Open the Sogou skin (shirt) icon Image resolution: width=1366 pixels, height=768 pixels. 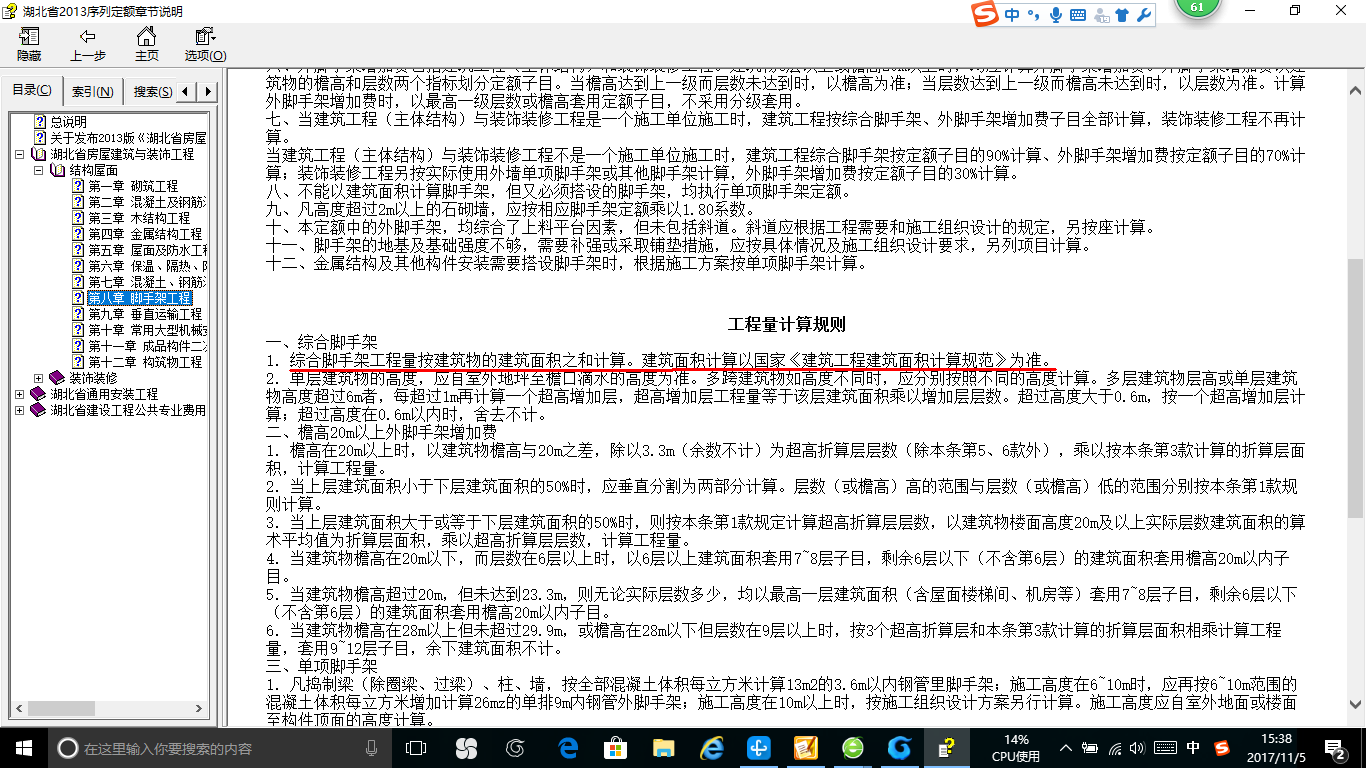click(x=1121, y=15)
